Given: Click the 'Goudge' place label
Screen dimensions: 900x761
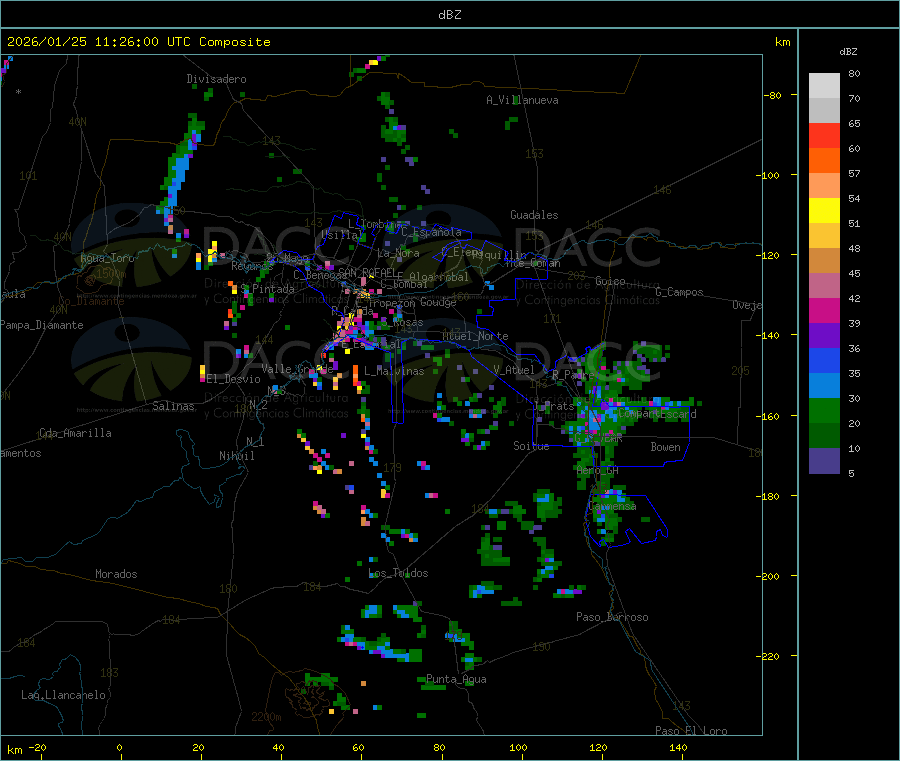Looking at the screenshot, I should (x=439, y=302).
